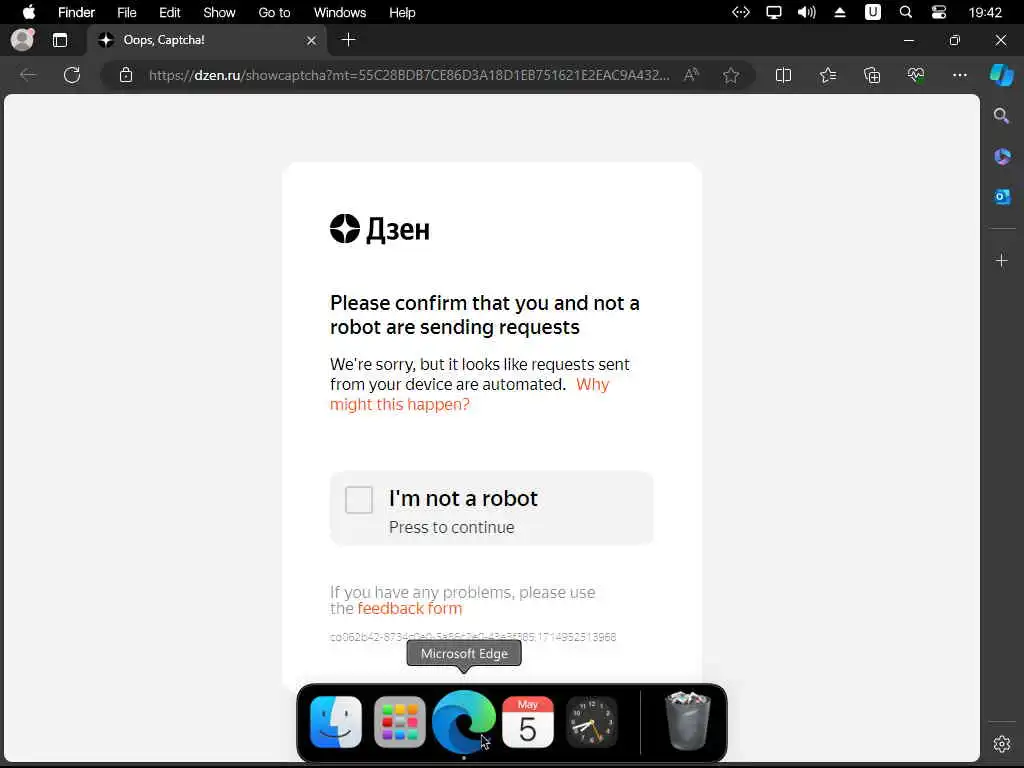Click the dzen.ru address bar URL
Viewport: 1024px width, 768px height.
click(x=409, y=75)
